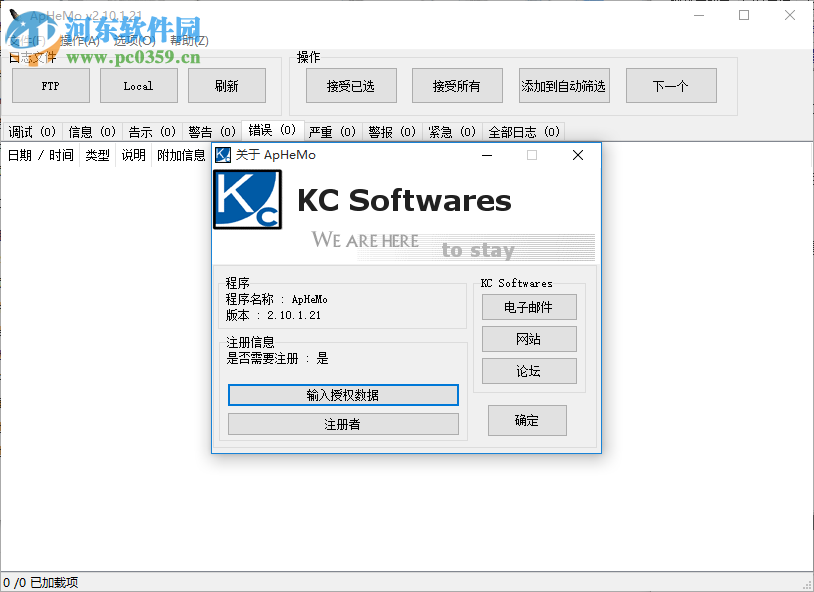Switch to the 严重 (0) tab
This screenshot has width=814, height=592.
[x=332, y=132]
